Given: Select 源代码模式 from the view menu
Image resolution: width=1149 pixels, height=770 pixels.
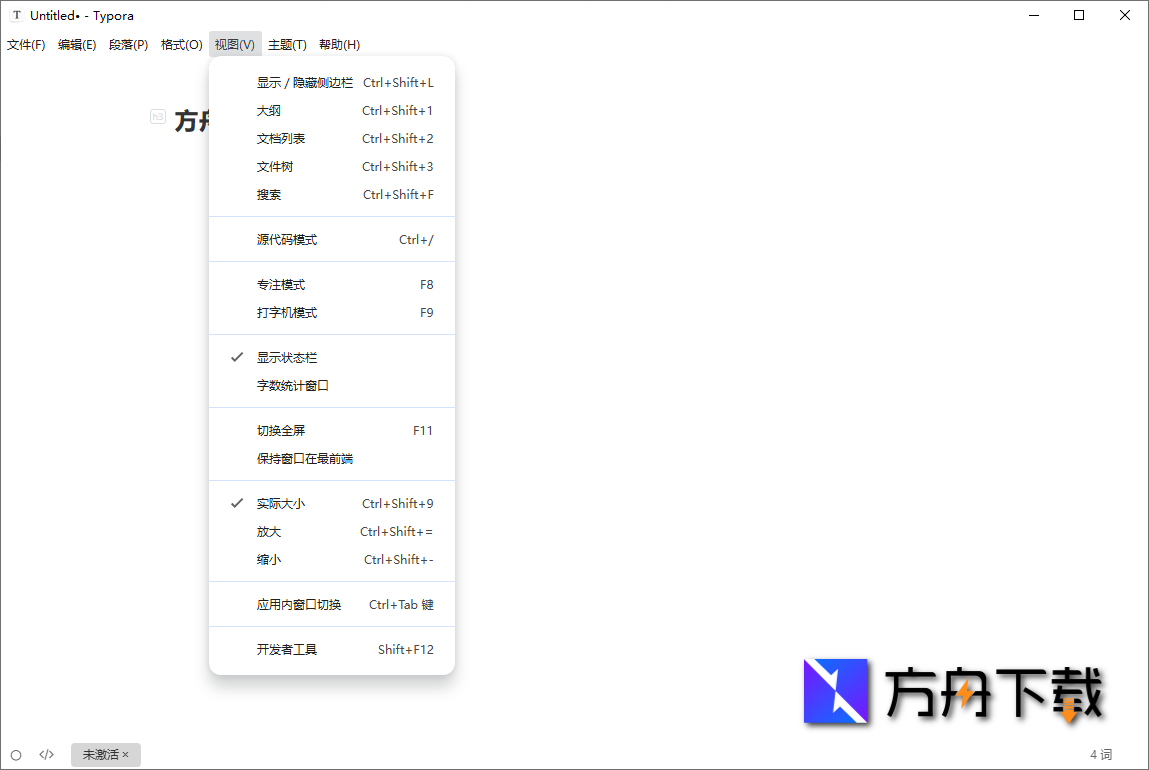Looking at the screenshot, I should [288, 239].
